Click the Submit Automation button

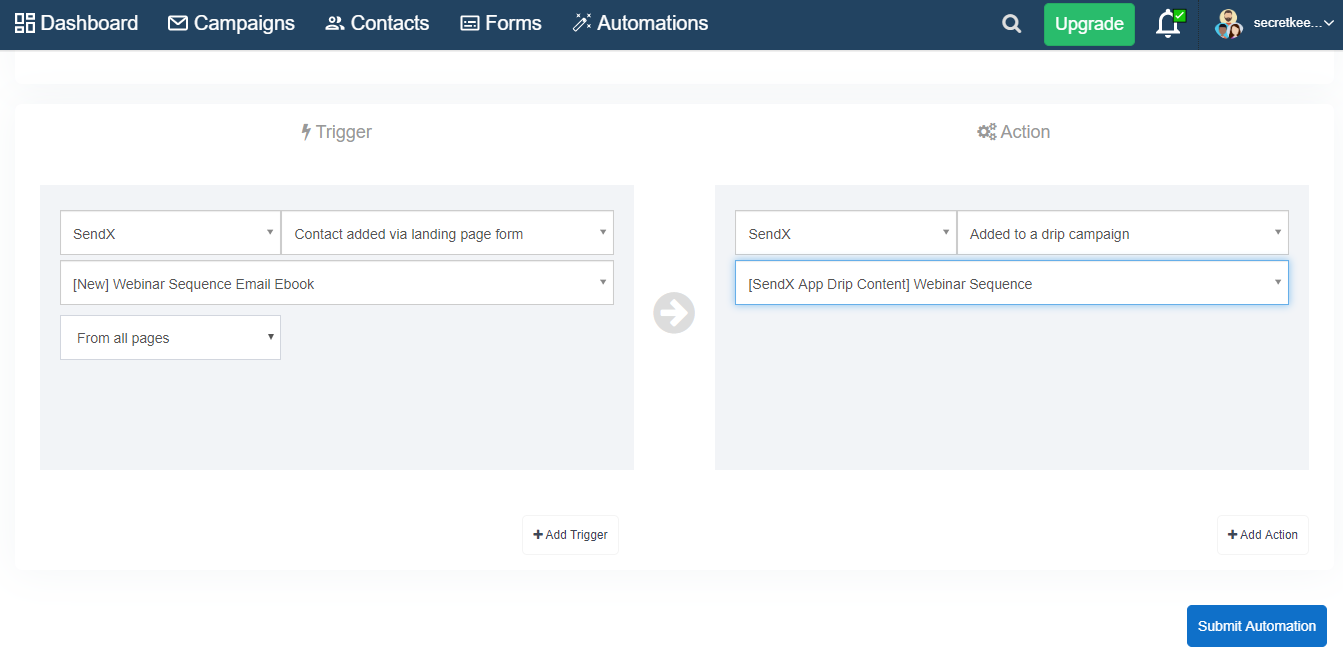pos(1257,626)
